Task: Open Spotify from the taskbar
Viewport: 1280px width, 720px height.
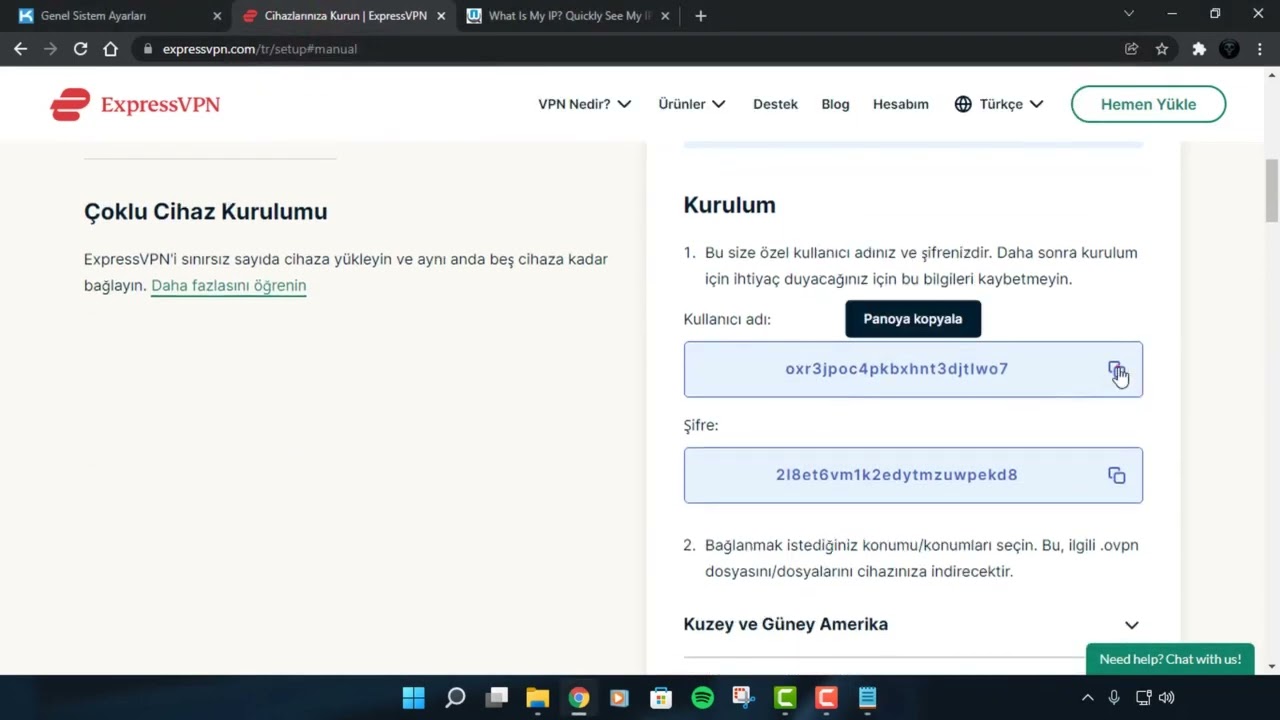Action: 703,698
